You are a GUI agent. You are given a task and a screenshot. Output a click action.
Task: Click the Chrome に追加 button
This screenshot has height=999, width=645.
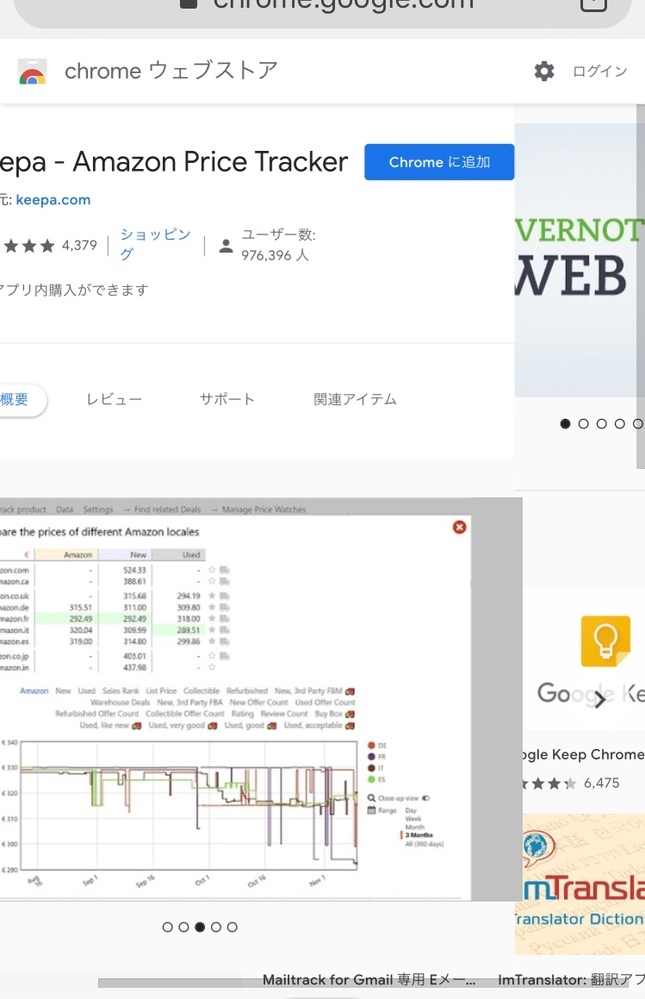point(439,162)
